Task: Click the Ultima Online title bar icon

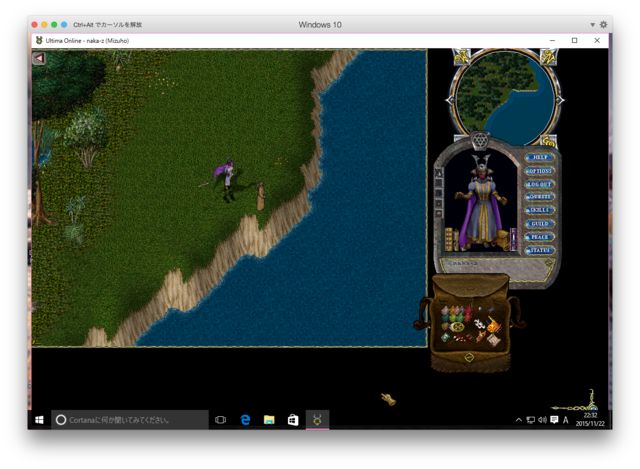Action: [39, 41]
